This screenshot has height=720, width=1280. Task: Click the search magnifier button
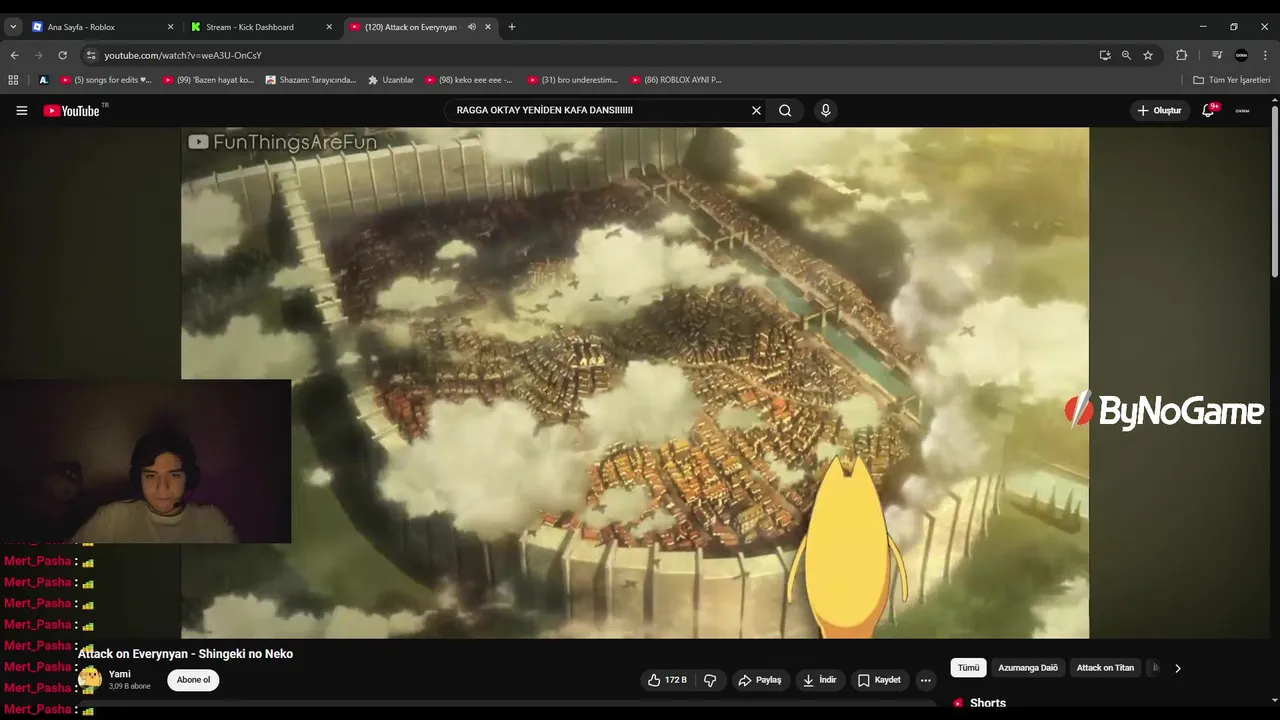point(785,111)
